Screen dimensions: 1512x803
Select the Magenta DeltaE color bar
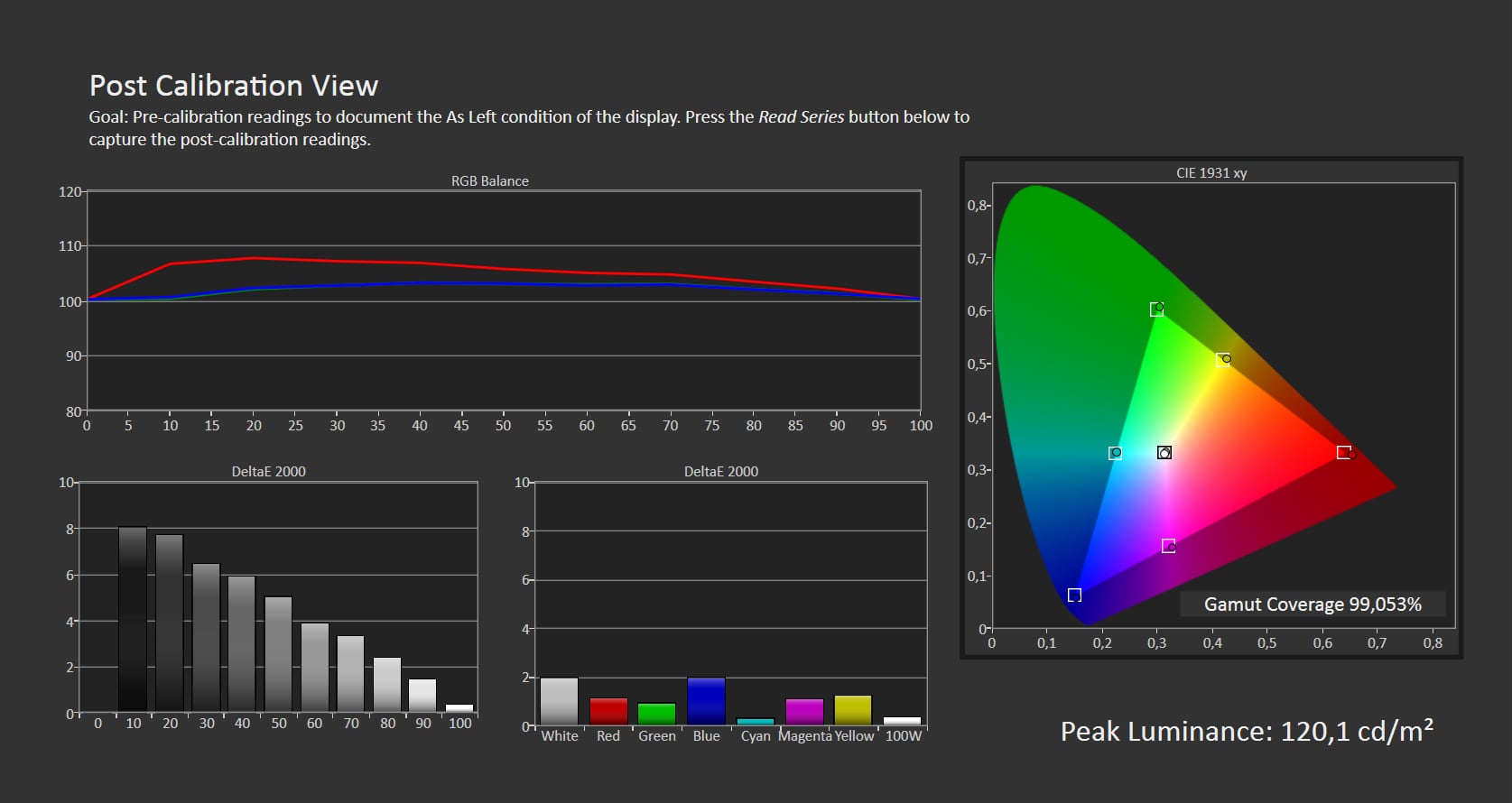click(804, 712)
